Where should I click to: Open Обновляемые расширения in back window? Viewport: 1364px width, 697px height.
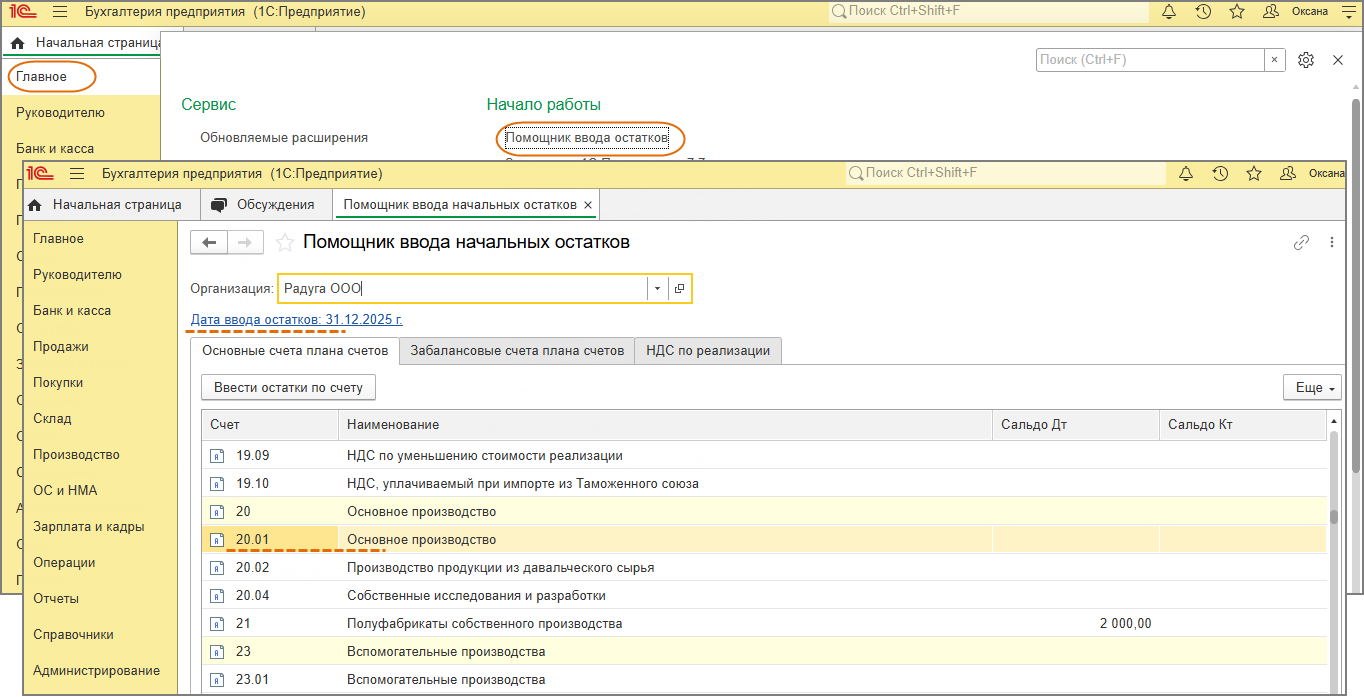[284, 138]
